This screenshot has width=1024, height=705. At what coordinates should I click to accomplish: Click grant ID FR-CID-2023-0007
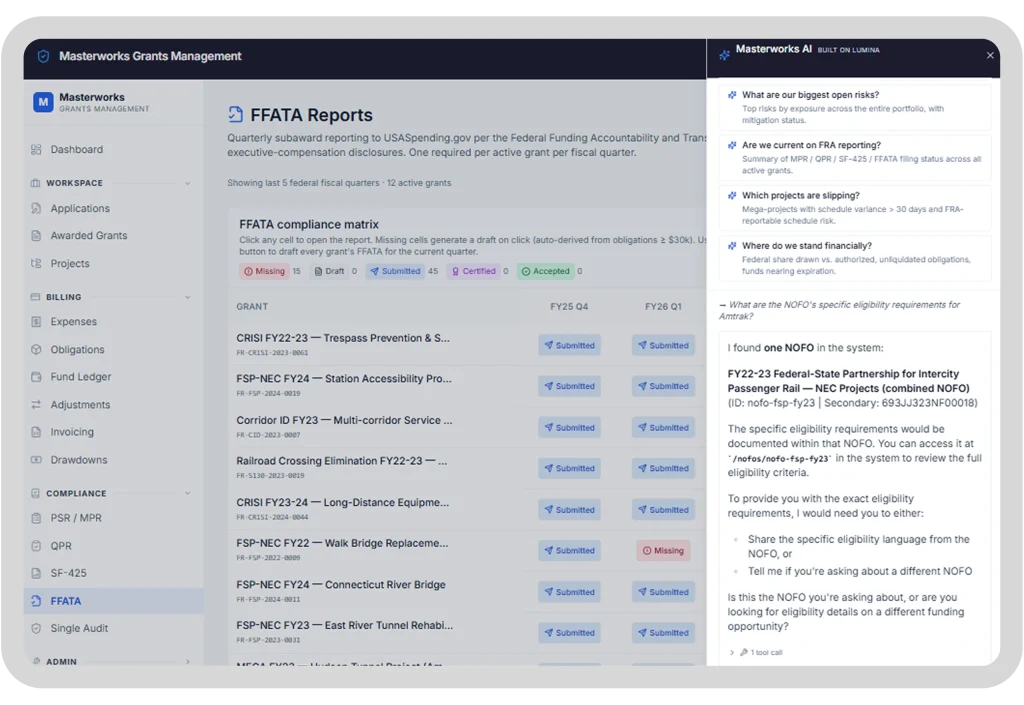point(268,435)
